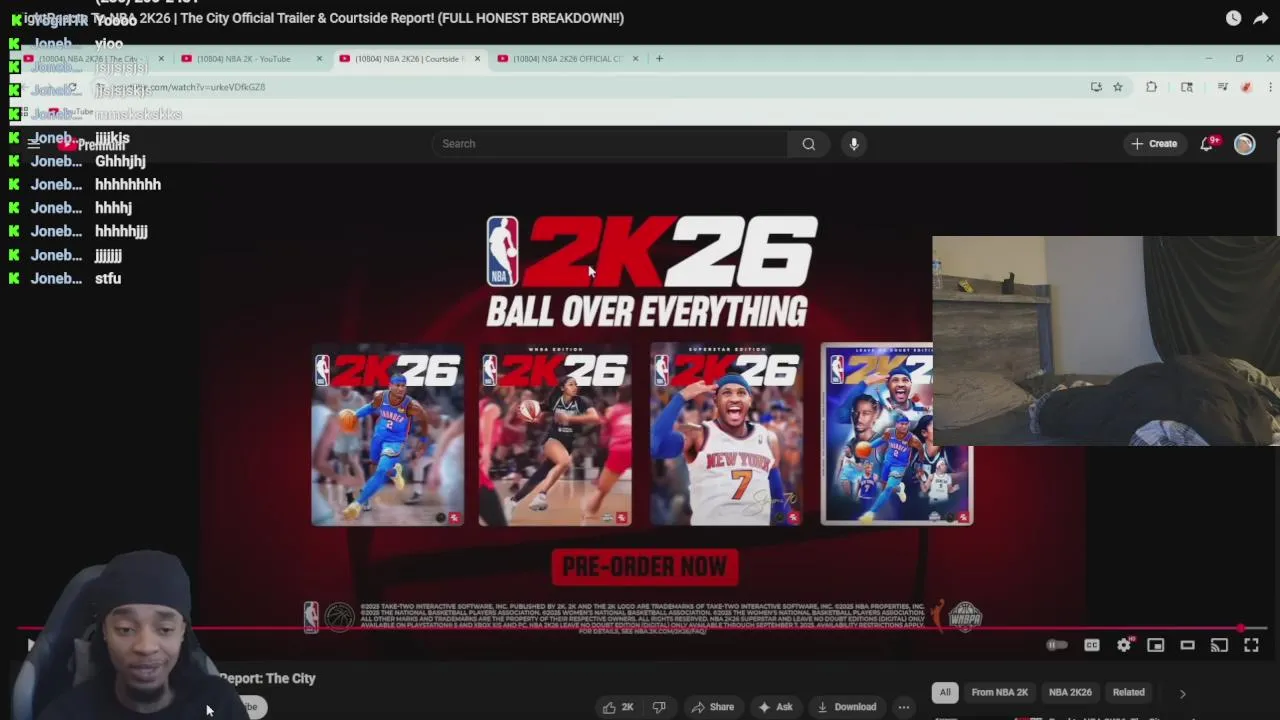
Task: Click the Create button
Action: tap(1154, 144)
